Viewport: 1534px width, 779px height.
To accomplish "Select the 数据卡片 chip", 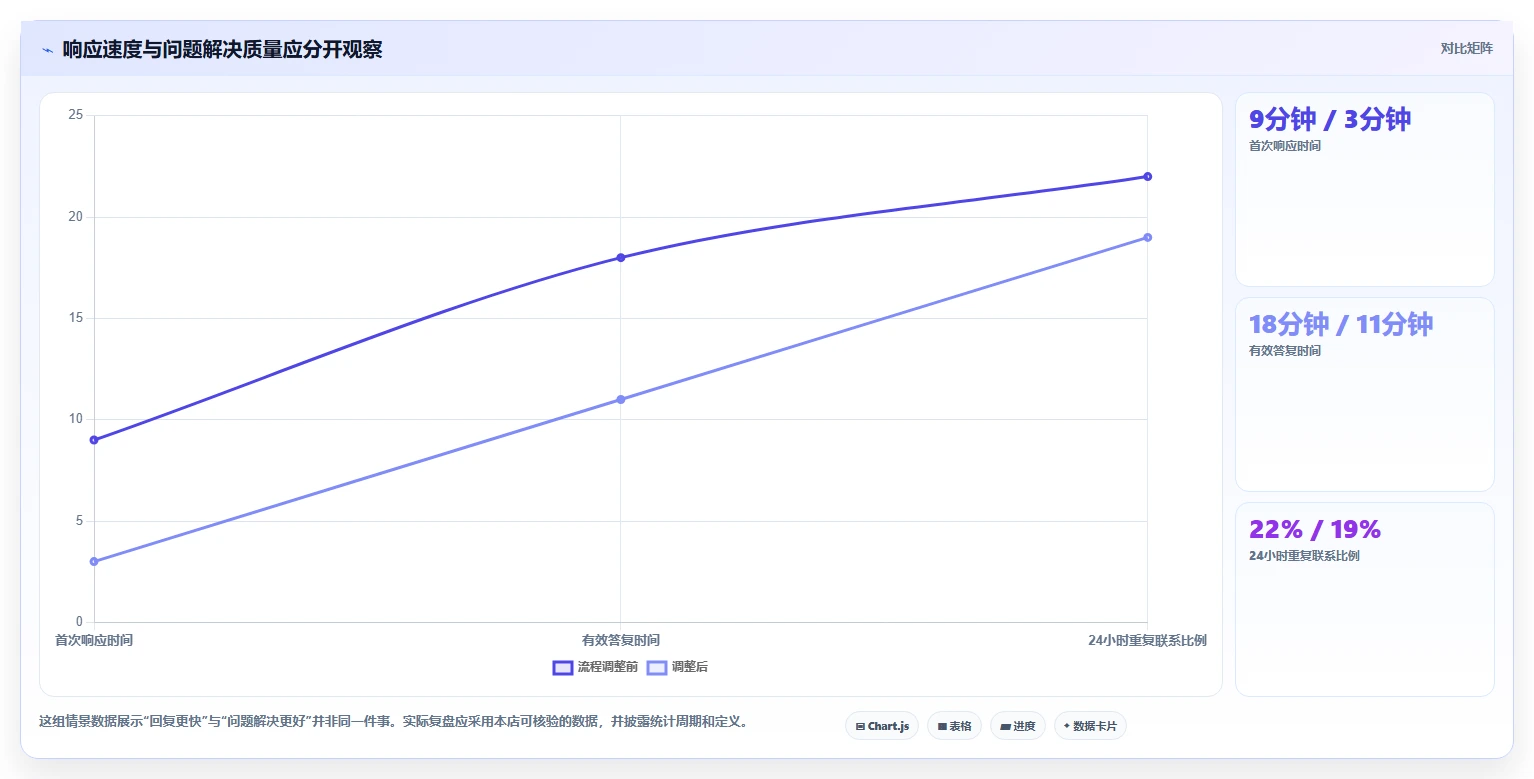I will [x=1090, y=726].
